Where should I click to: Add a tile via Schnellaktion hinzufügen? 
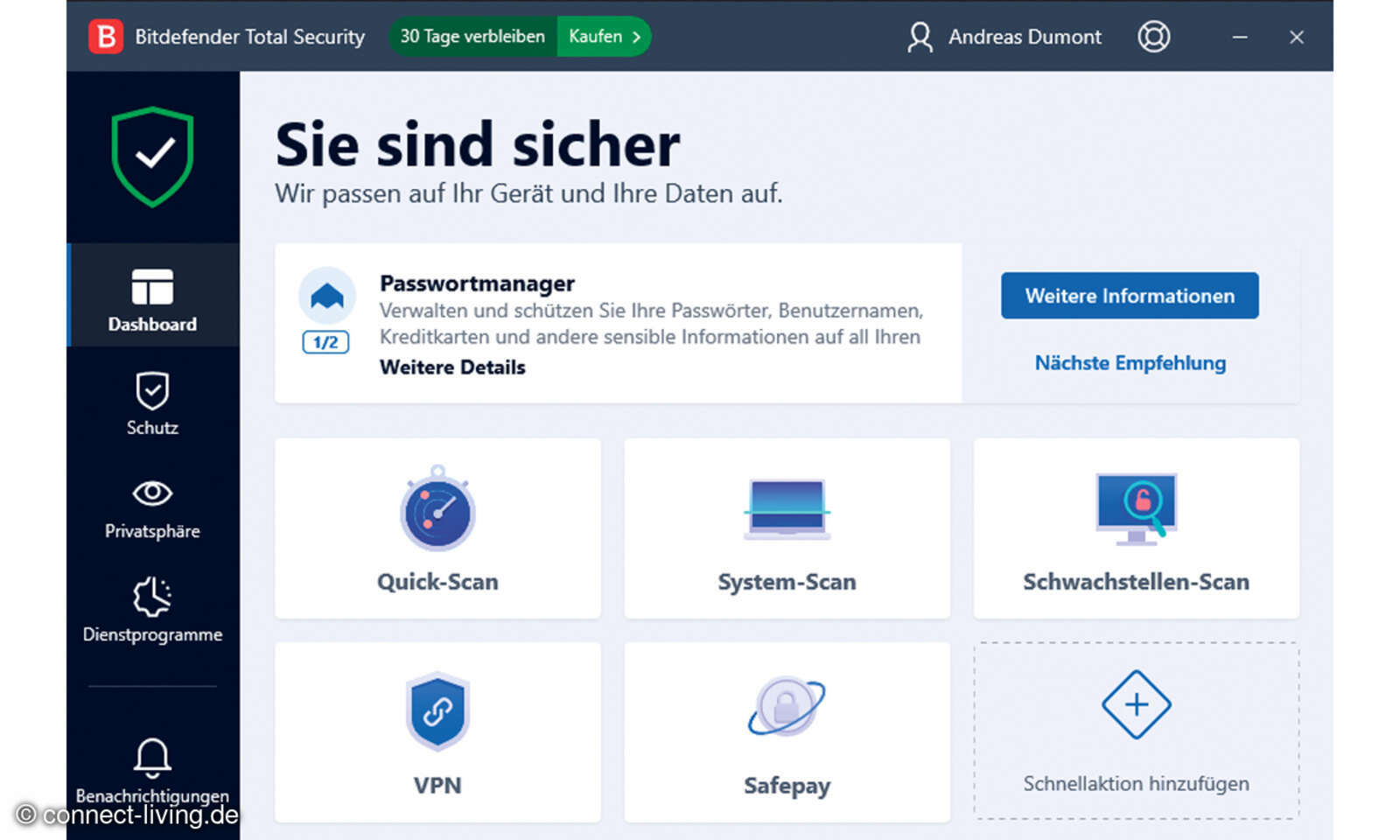pos(1136,730)
